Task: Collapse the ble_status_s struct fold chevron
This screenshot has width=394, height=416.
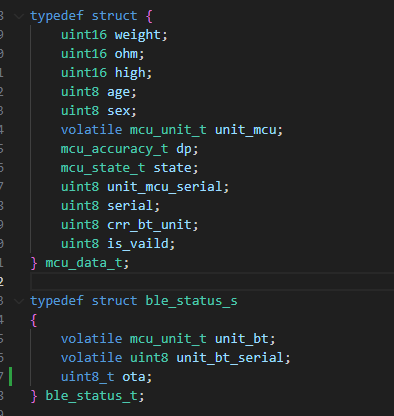Action: 20,301
